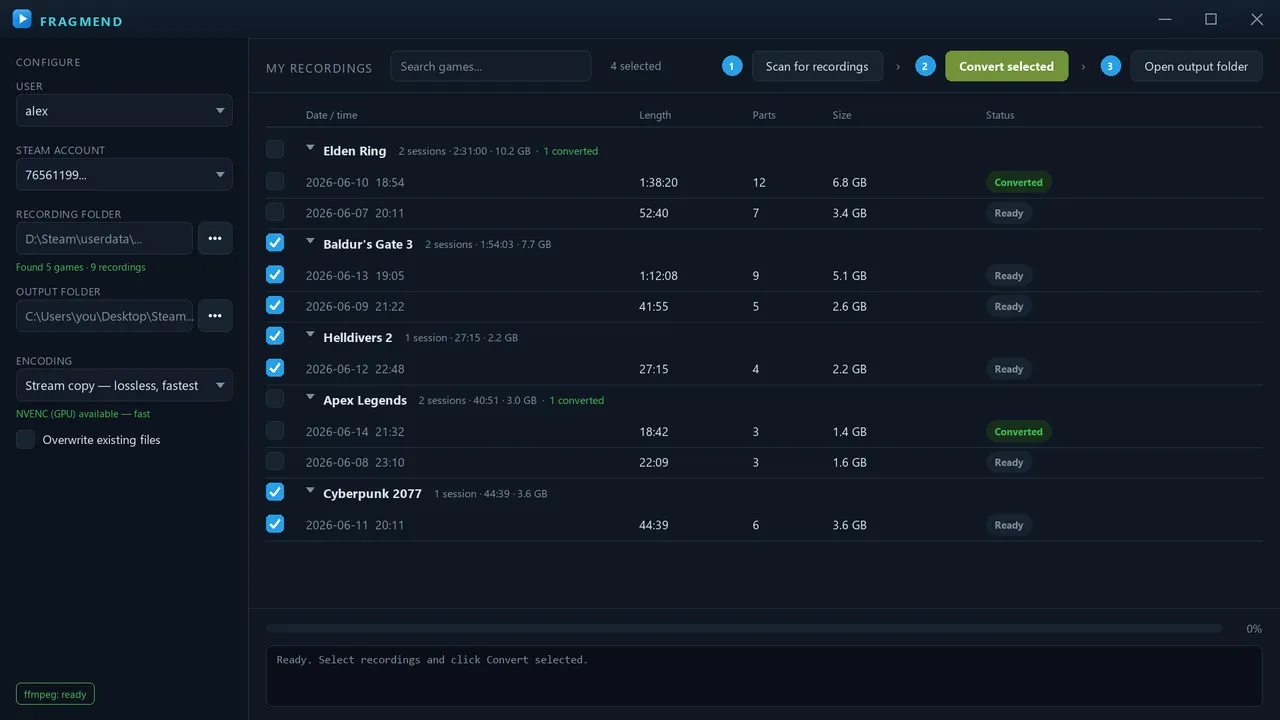The image size is (1280, 720).
Task: Click the ffmpeg: ready status badge
Action: tap(55, 694)
